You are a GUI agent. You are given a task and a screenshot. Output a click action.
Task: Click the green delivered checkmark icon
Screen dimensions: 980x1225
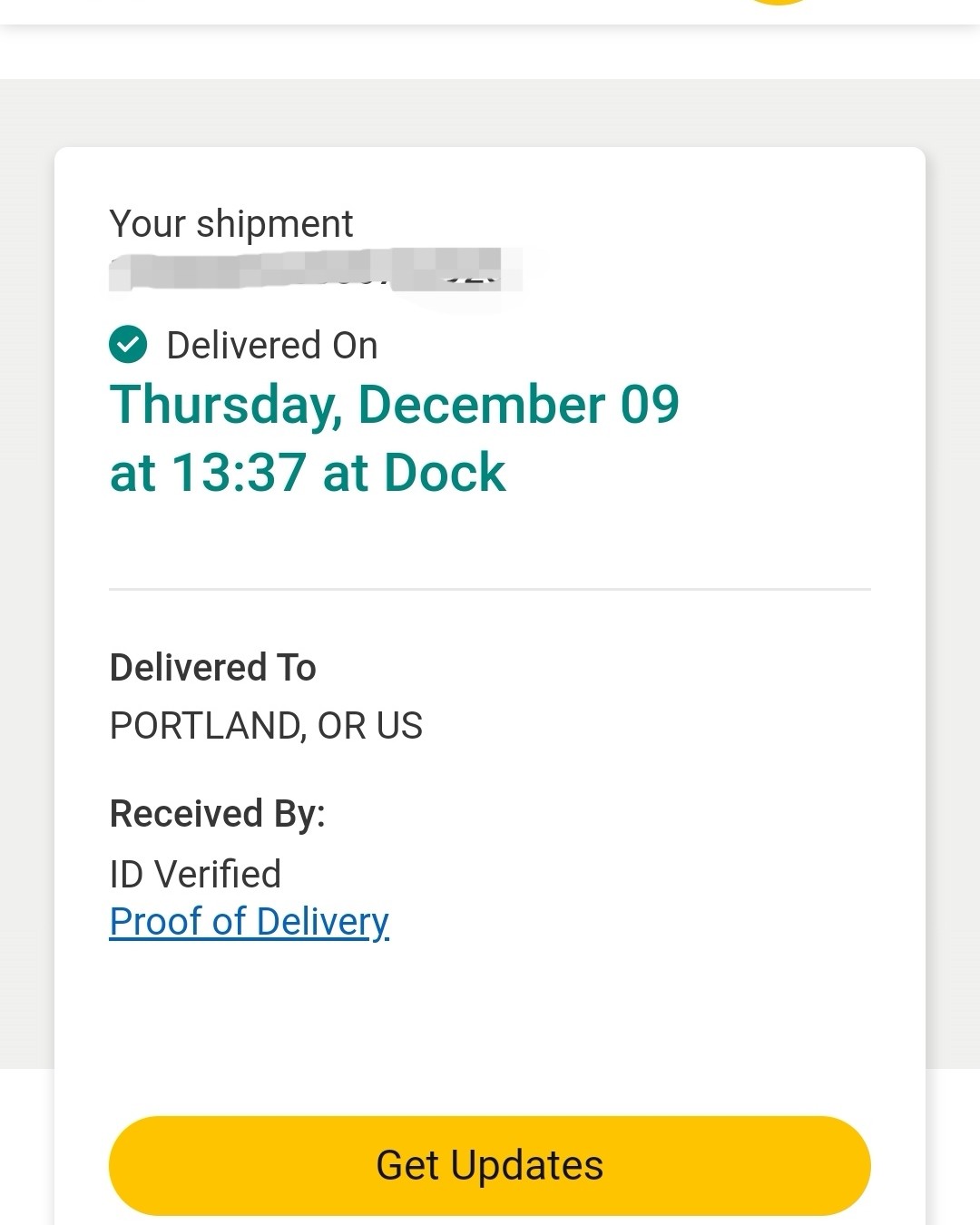[128, 345]
